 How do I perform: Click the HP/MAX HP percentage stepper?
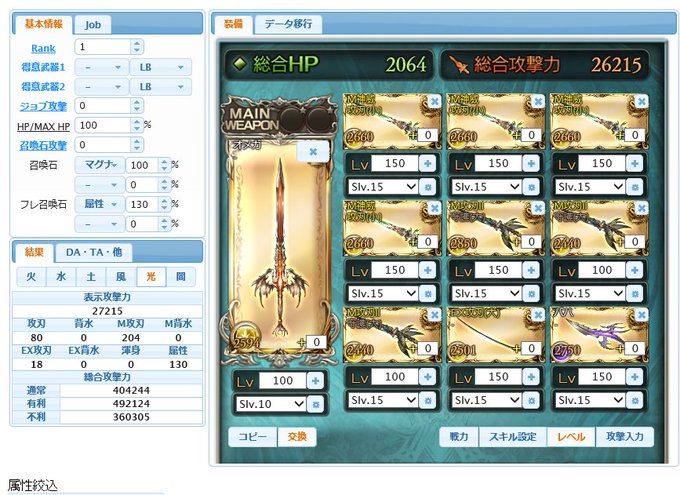click(x=137, y=125)
